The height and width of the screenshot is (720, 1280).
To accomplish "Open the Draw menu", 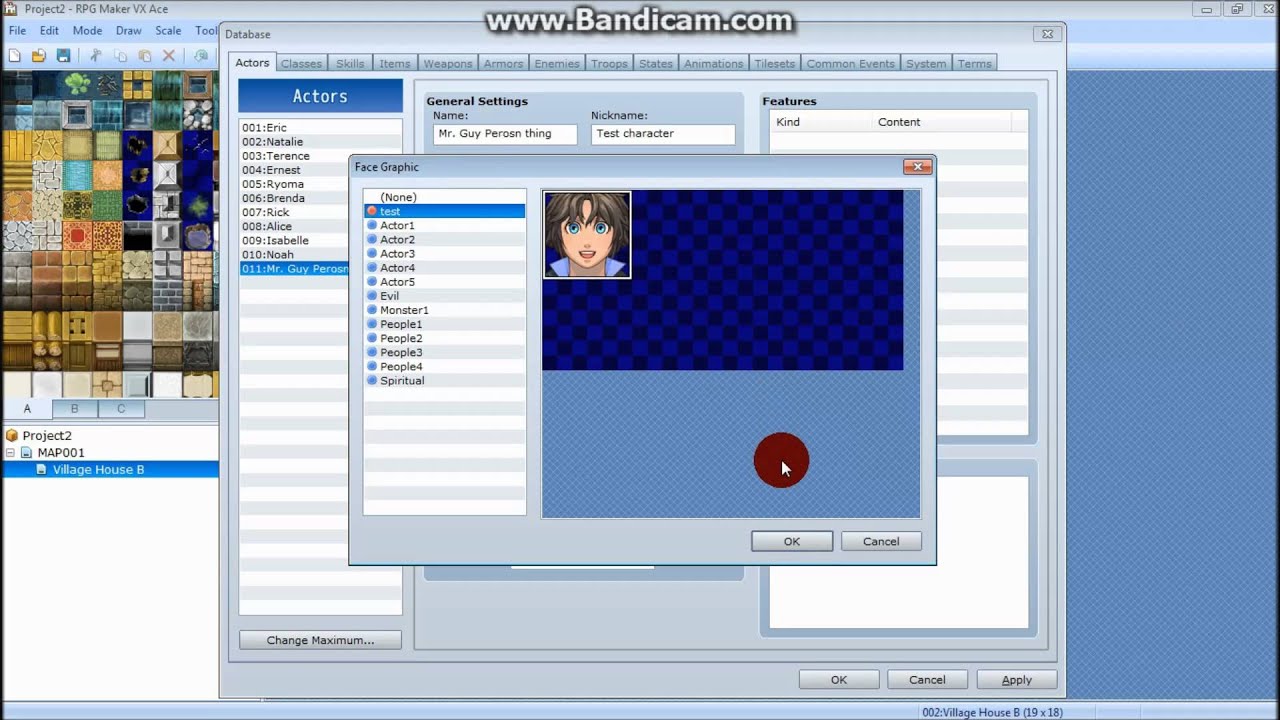I will pyautogui.click(x=128, y=31).
